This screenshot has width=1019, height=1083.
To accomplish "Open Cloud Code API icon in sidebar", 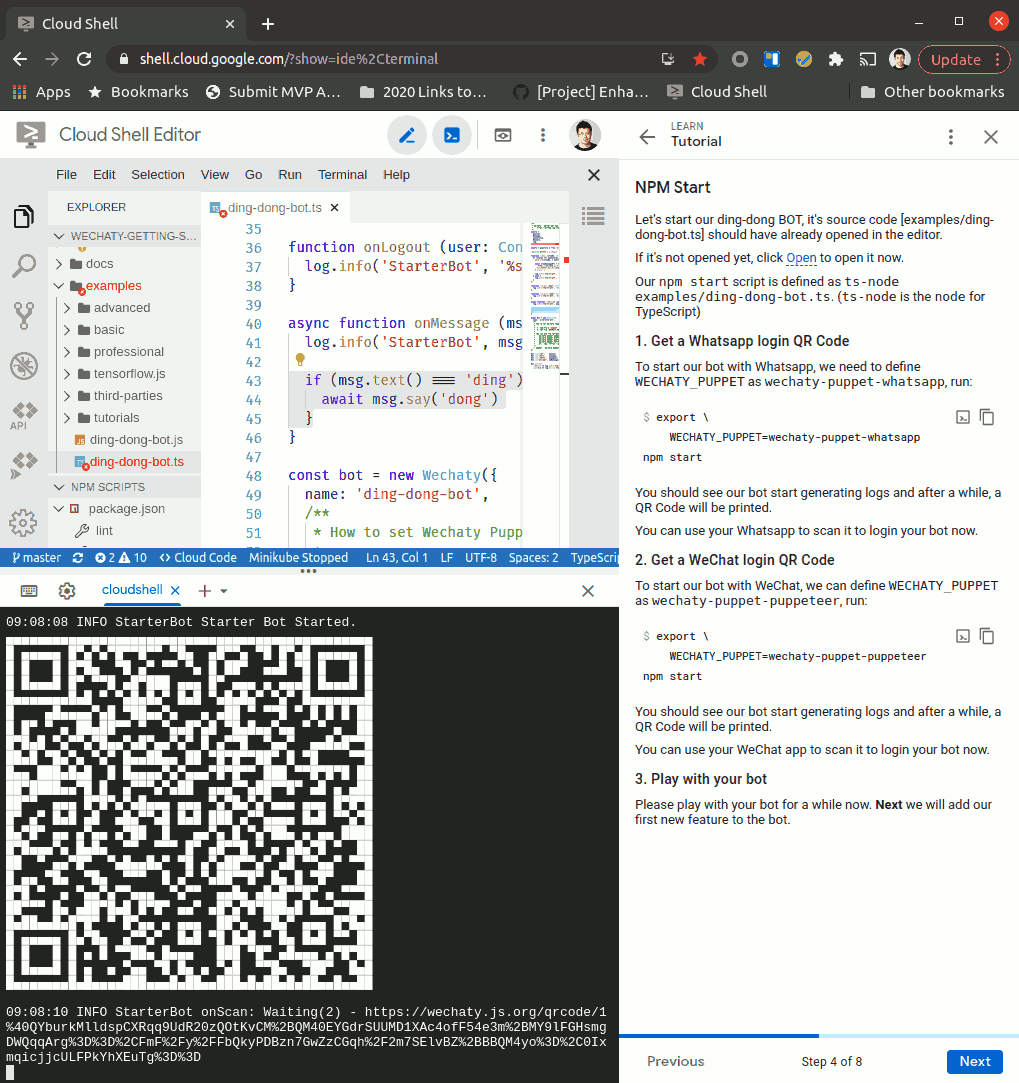I will (x=23, y=416).
